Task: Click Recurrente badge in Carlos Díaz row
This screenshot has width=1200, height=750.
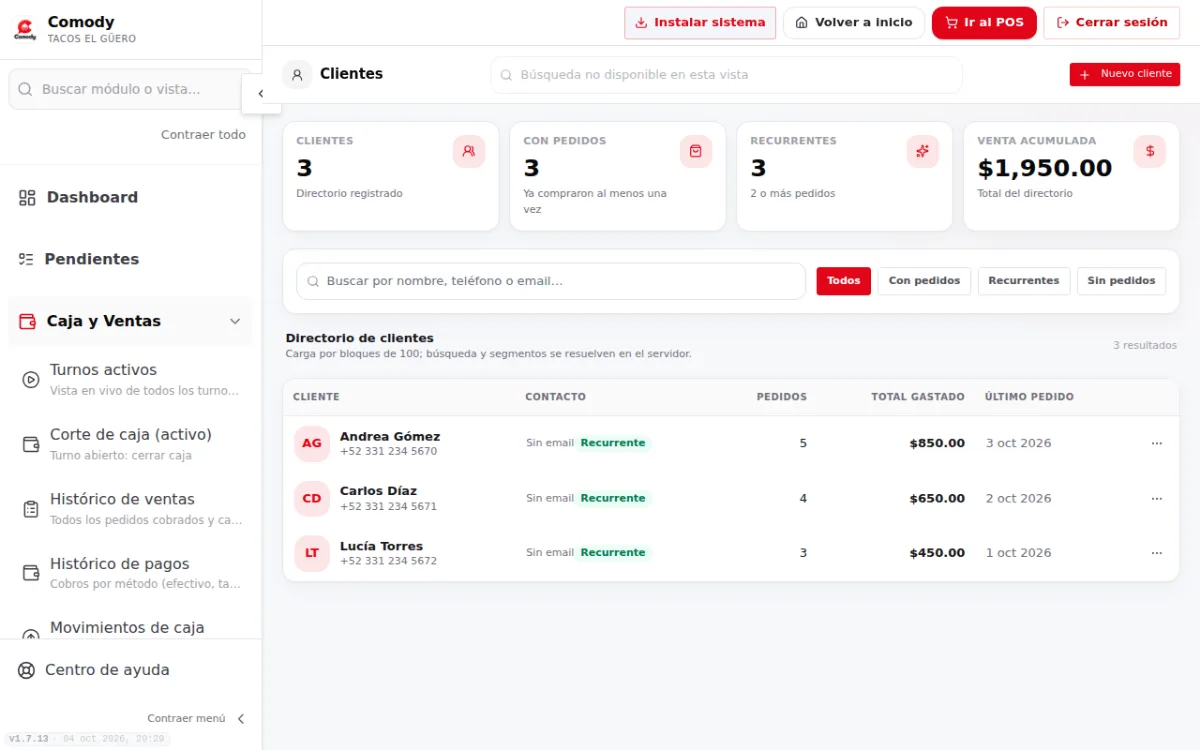Action: 613,498
